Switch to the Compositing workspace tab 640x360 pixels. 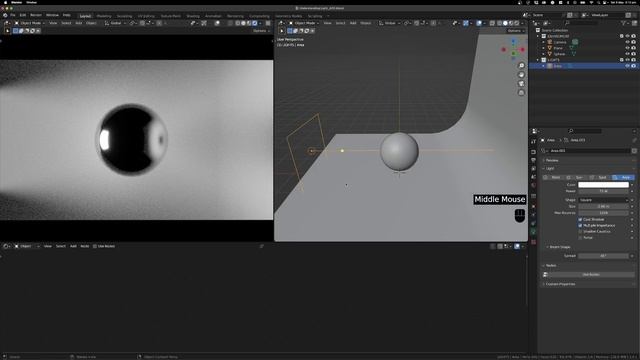coord(259,16)
